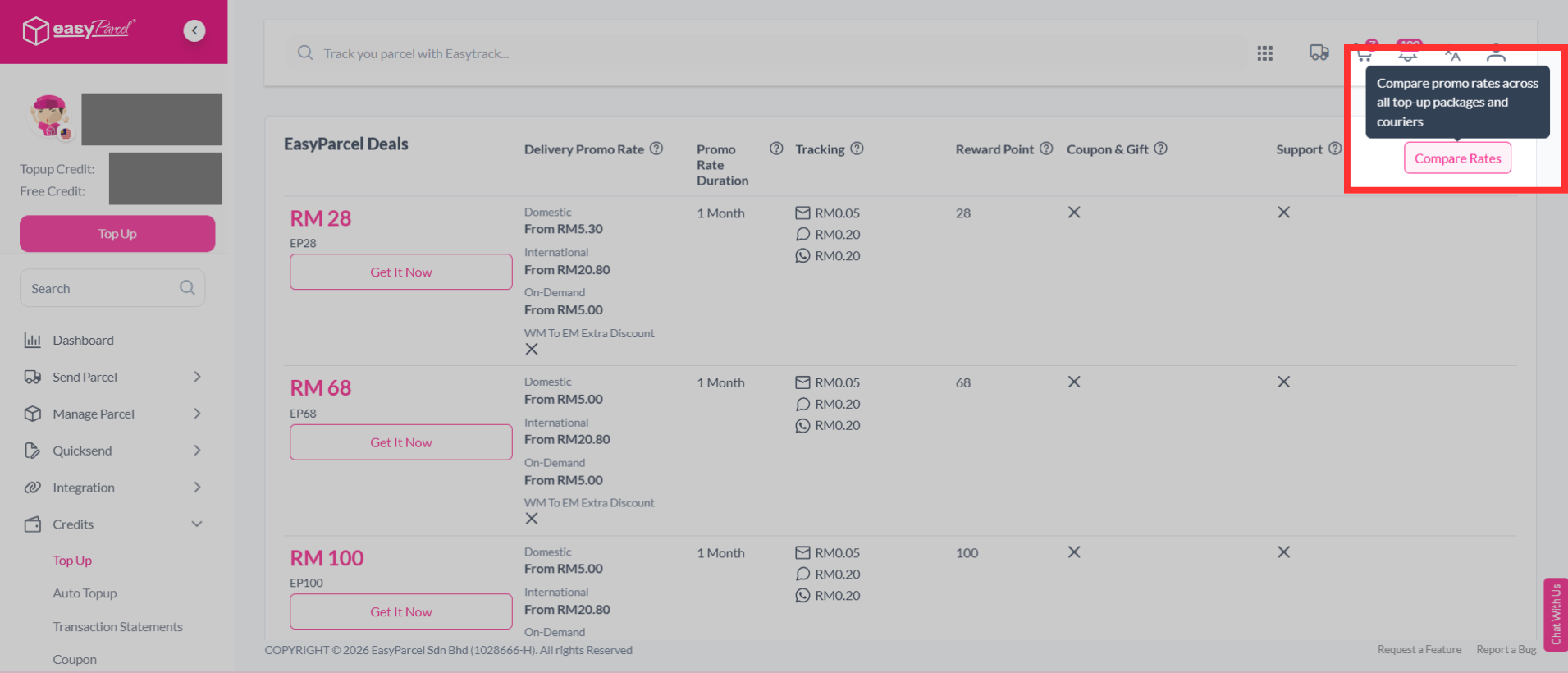Expand the Quicksend submenu chevron

click(x=197, y=451)
